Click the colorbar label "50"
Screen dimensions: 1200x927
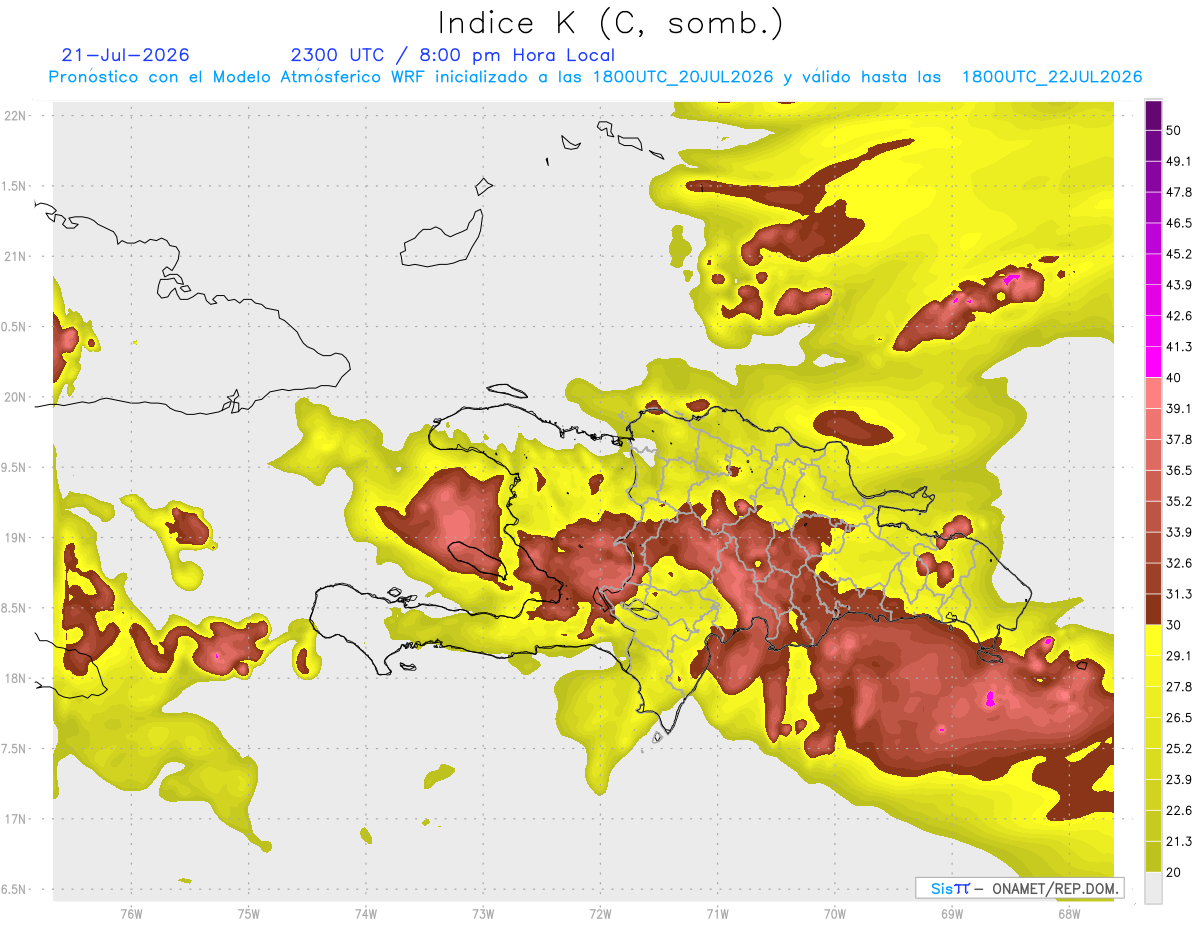click(1175, 130)
